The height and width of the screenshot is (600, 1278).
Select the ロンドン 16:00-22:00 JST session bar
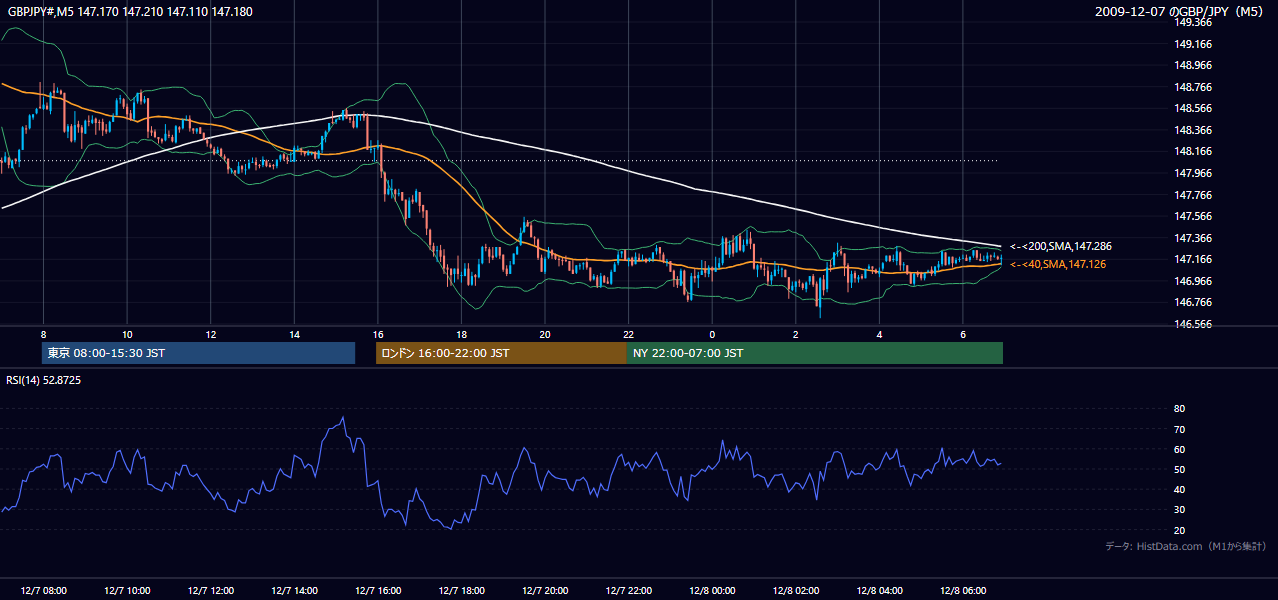[501, 353]
